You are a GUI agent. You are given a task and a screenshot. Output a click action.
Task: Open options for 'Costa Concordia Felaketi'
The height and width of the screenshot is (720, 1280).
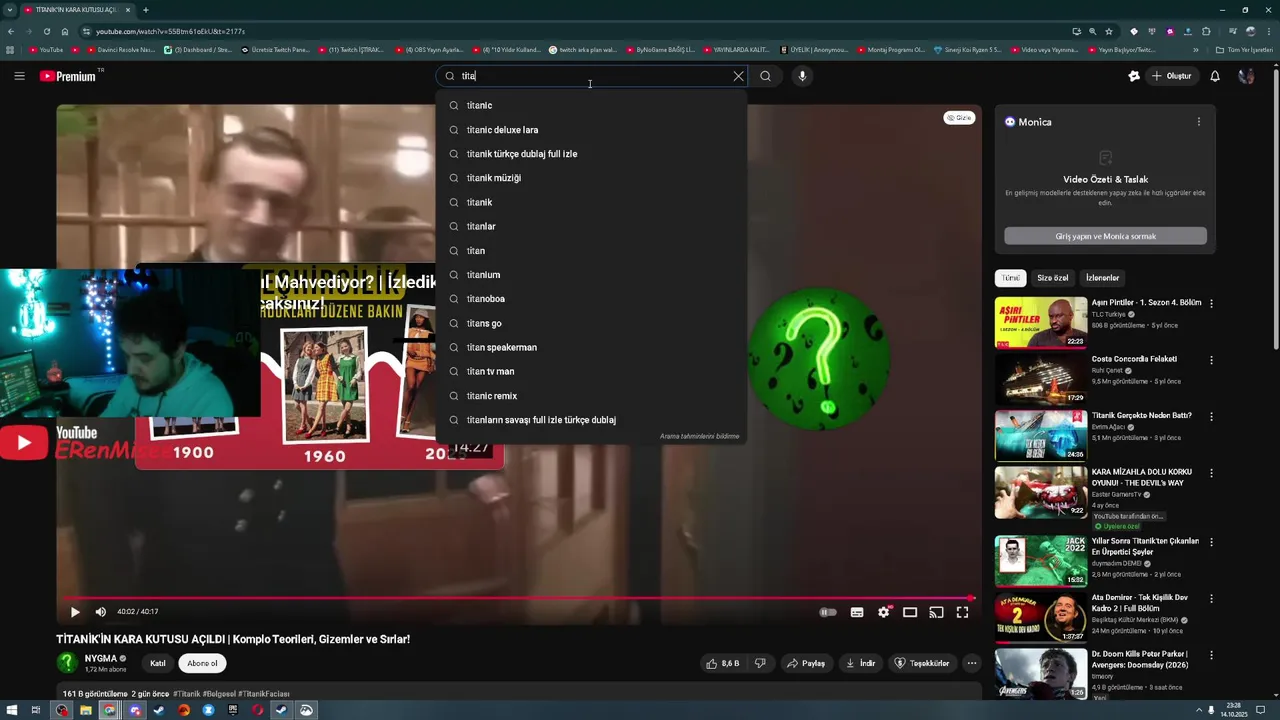(x=1211, y=360)
